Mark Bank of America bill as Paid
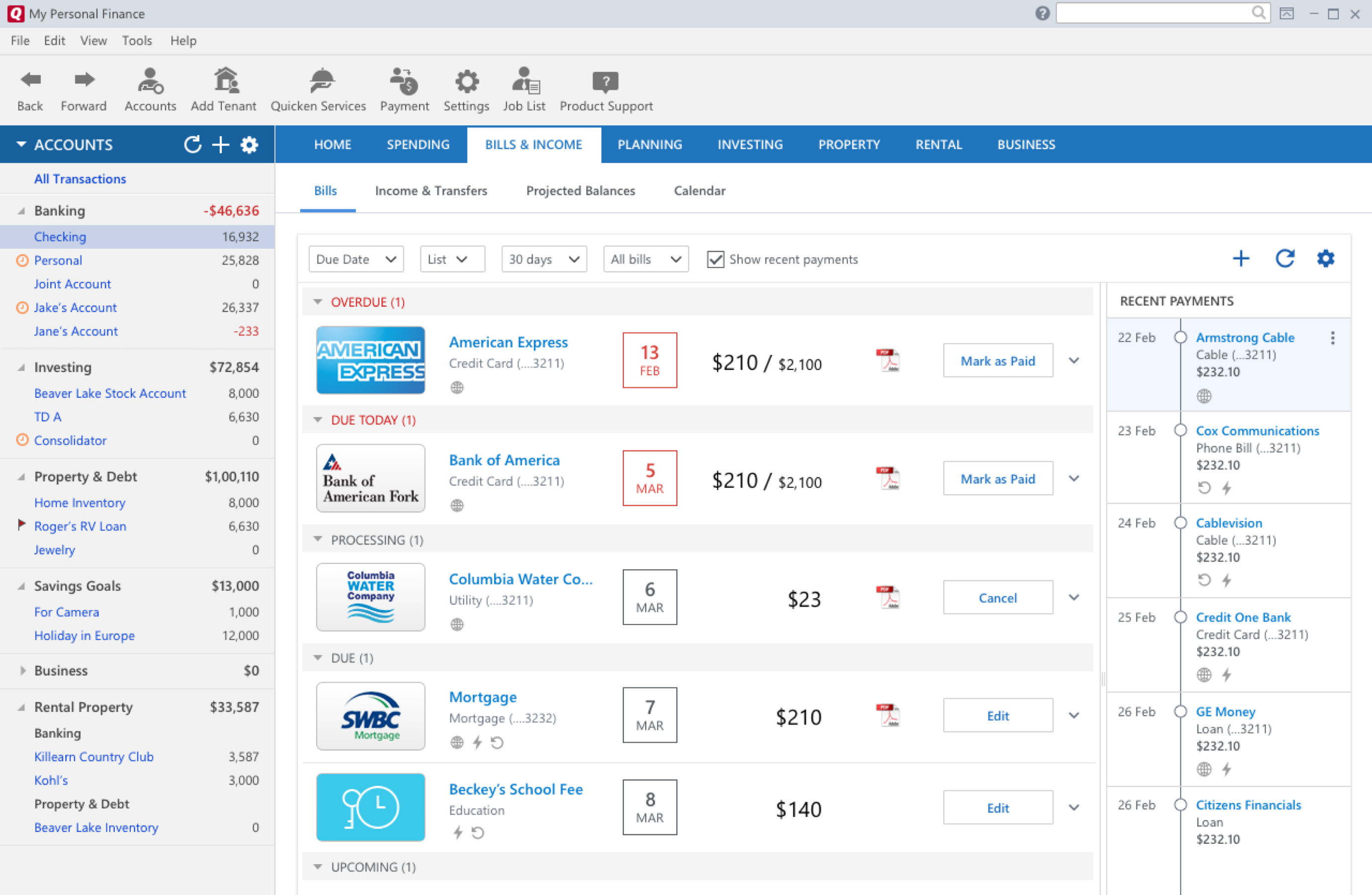This screenshot has width=1372, height=895. [997, 478]
